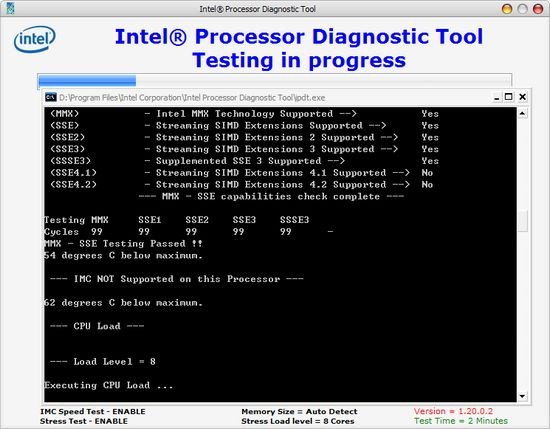Click the Stress Load level = 8 Cores text

(x=297, y=421)
